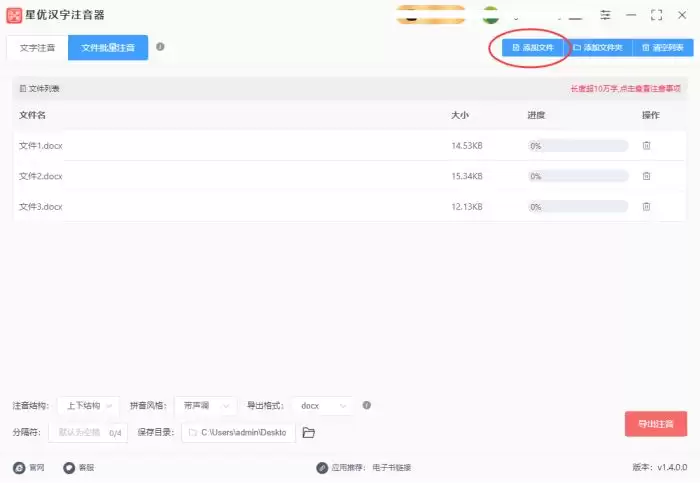The image size is (700, 483).
Task: Open the 电子书链接 recommendation link
Action: pos(392,468)
